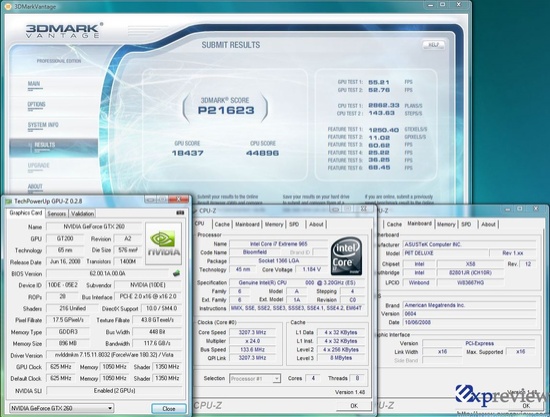550x417 pixels.
Task: Click the CPU name Intel Core i7 Extreme 965
Action: pyautogui.click(x=278, y=244)
